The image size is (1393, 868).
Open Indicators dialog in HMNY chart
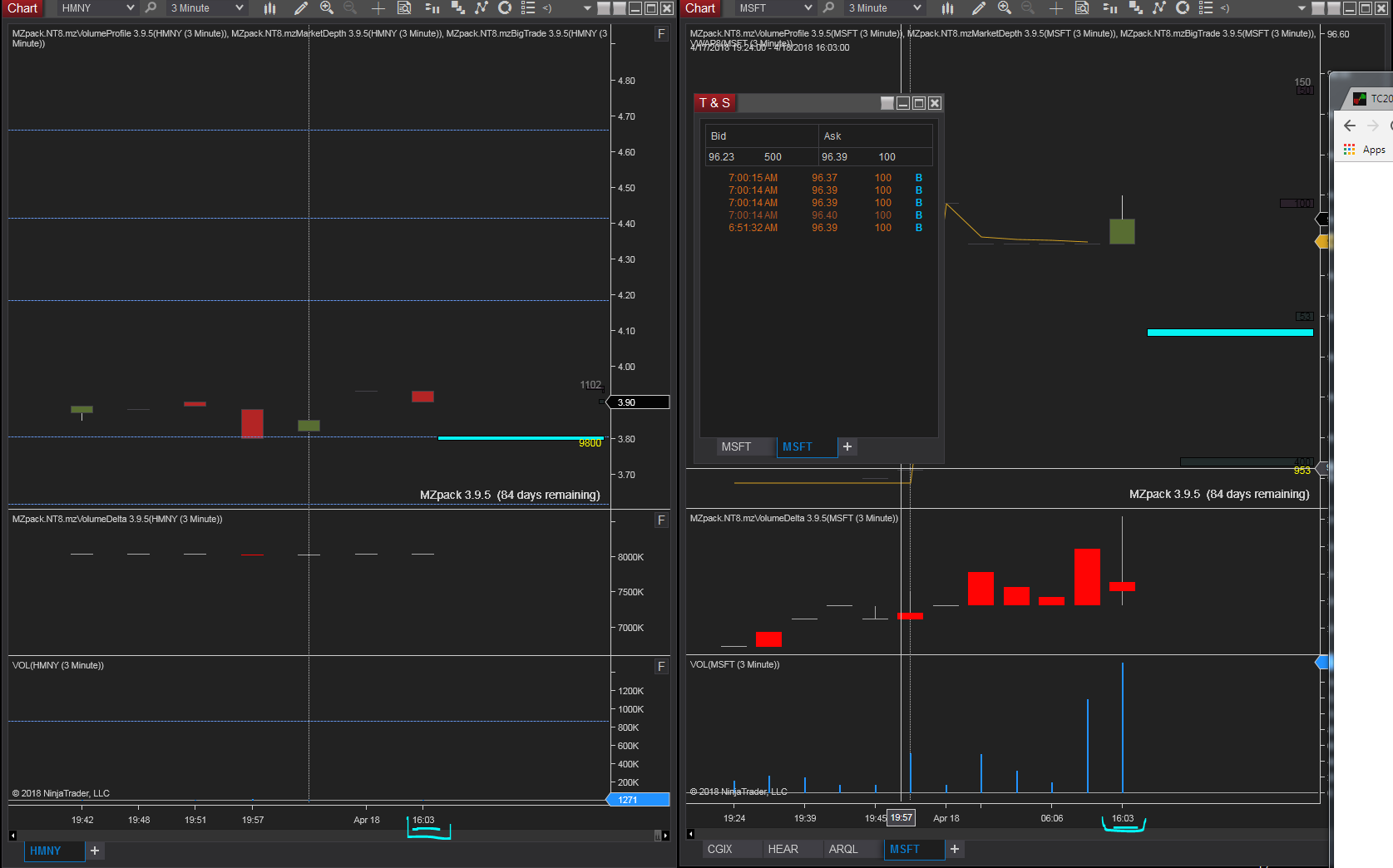[x=481, y=7]
